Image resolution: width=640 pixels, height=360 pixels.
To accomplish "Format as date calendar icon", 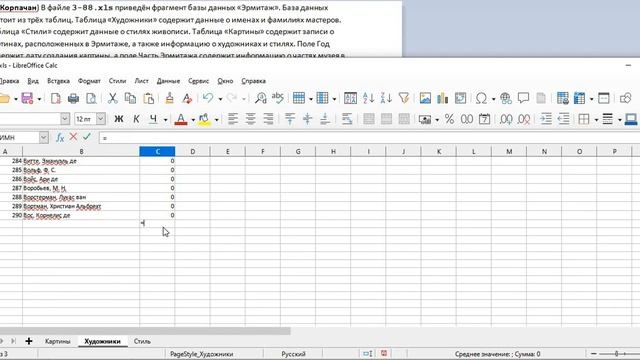I will (484, 119).
